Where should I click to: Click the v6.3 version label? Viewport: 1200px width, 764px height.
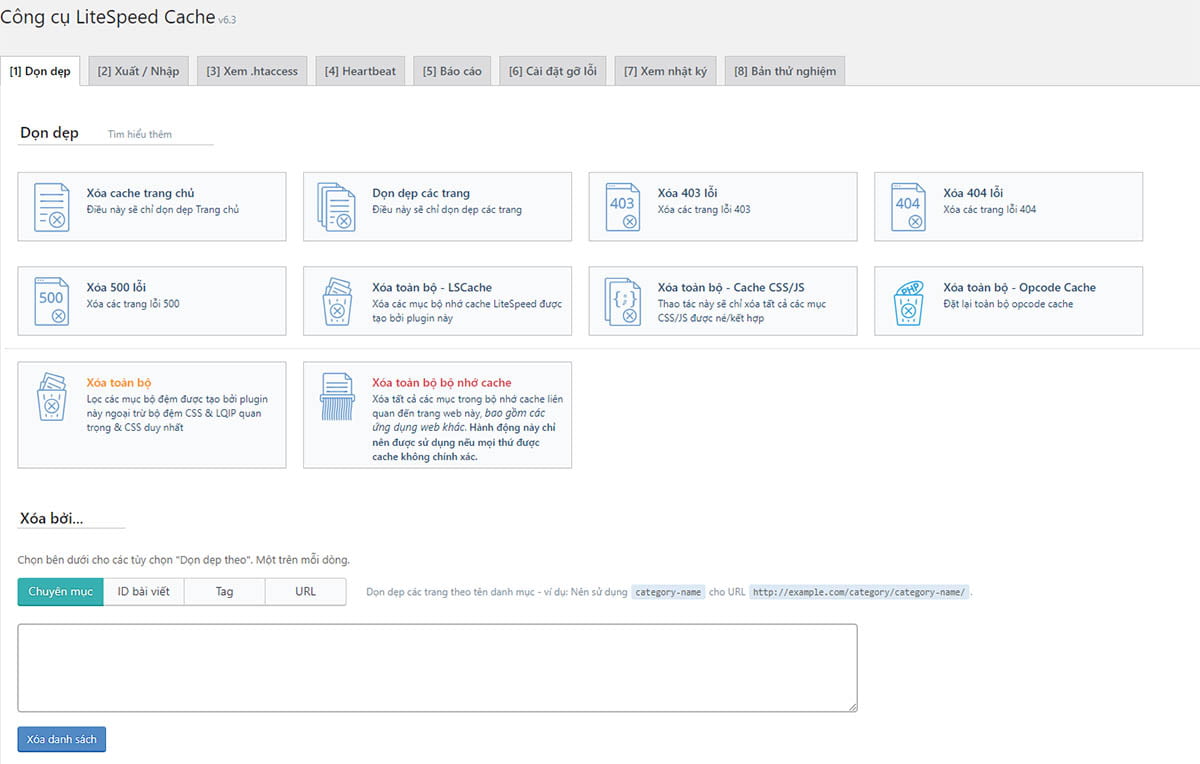coord(227,20)
